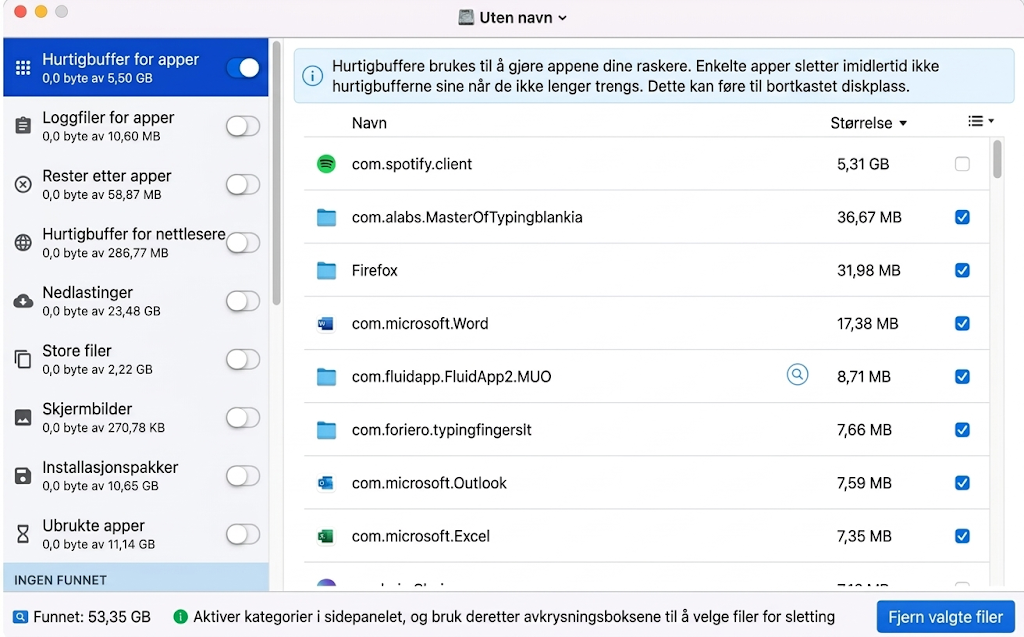This screenshot has width=1024, height=637.
Task: Select the Nedlastinger category
Action: point(136,301)
